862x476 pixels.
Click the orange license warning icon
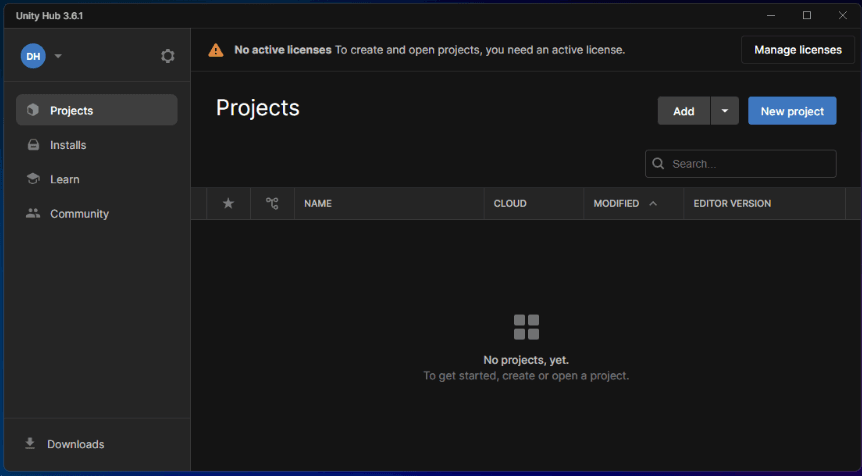(216, 50)
